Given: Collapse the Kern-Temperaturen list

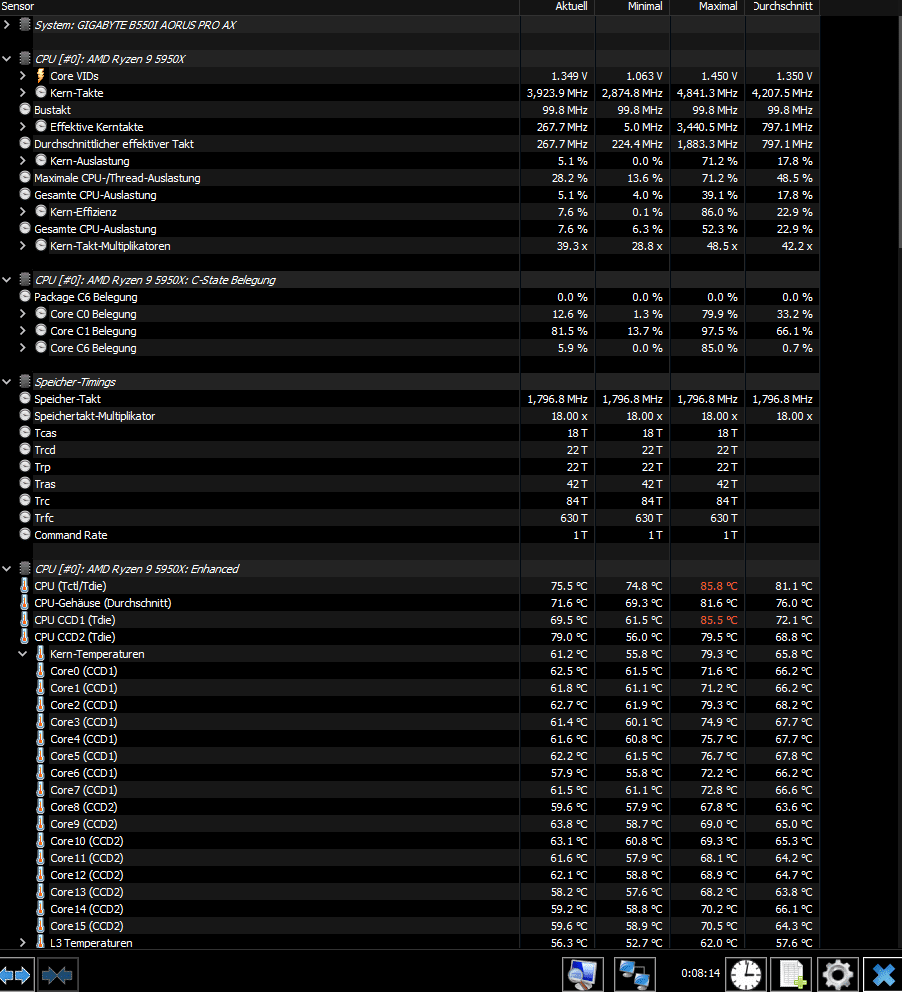Looking at the screenshot, I should coord(23,654).
